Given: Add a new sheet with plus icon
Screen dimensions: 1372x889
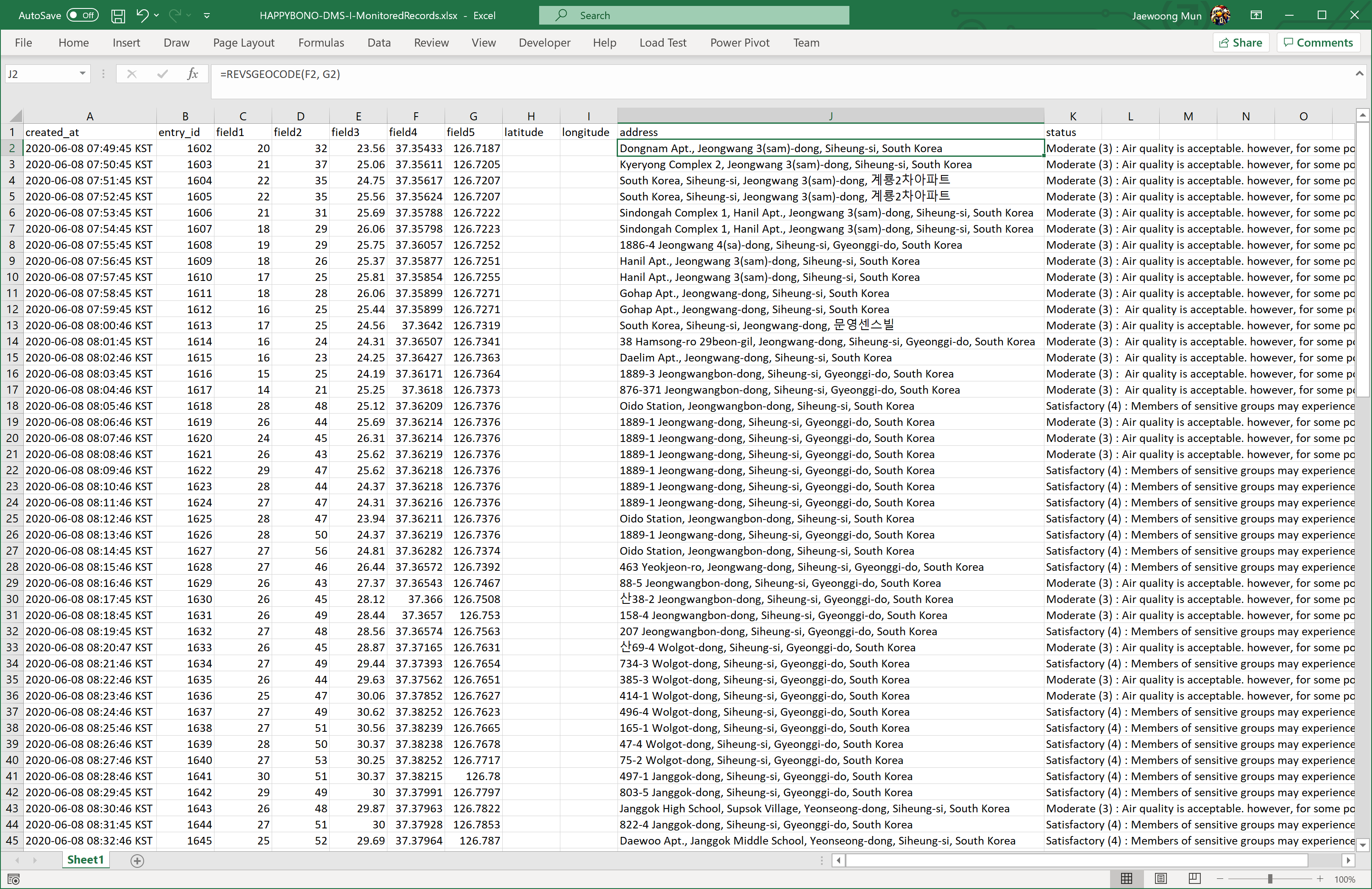Looking at the screenshot, I should [136, 861].
